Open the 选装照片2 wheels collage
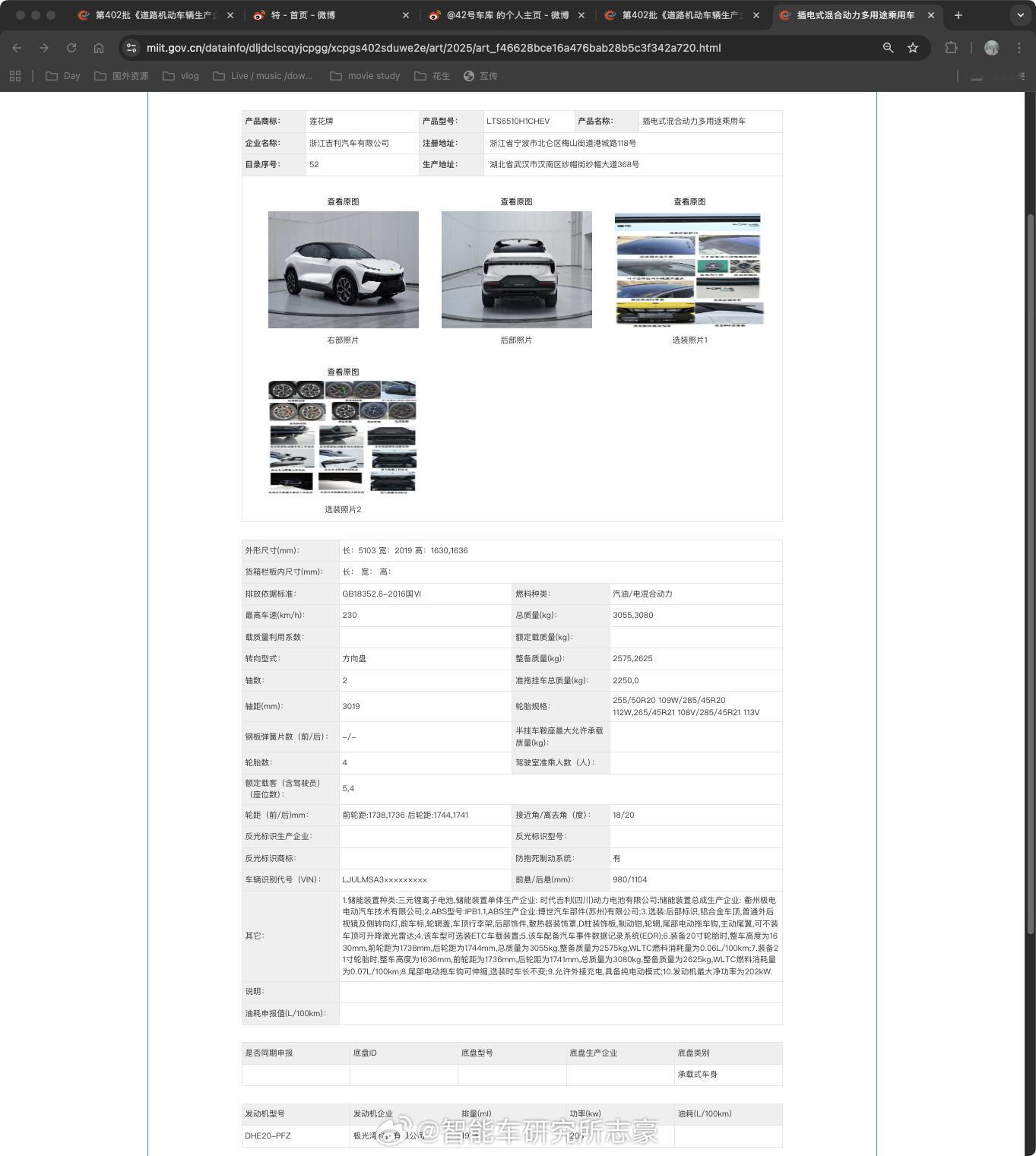This screenshot has width=1036, height=1156. point(343,438)
